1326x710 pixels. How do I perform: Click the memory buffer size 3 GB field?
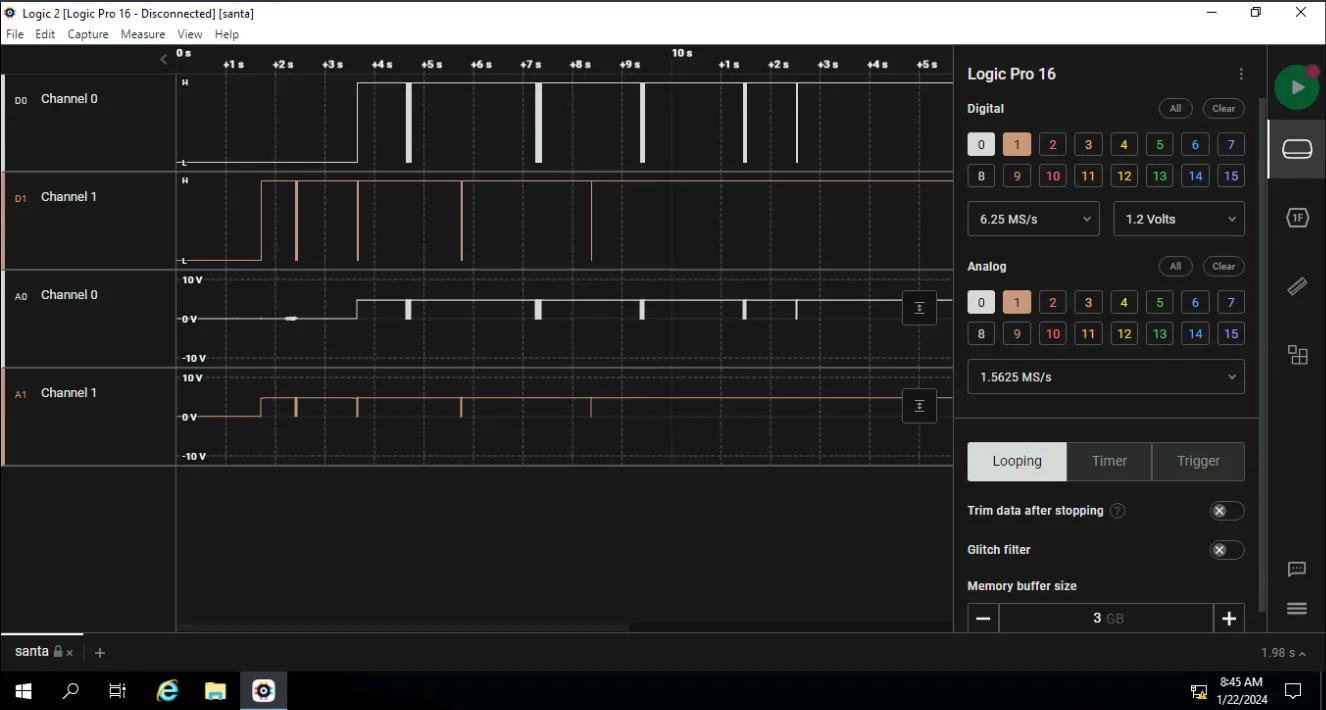pyautogui.click(x=1106, y=618)
